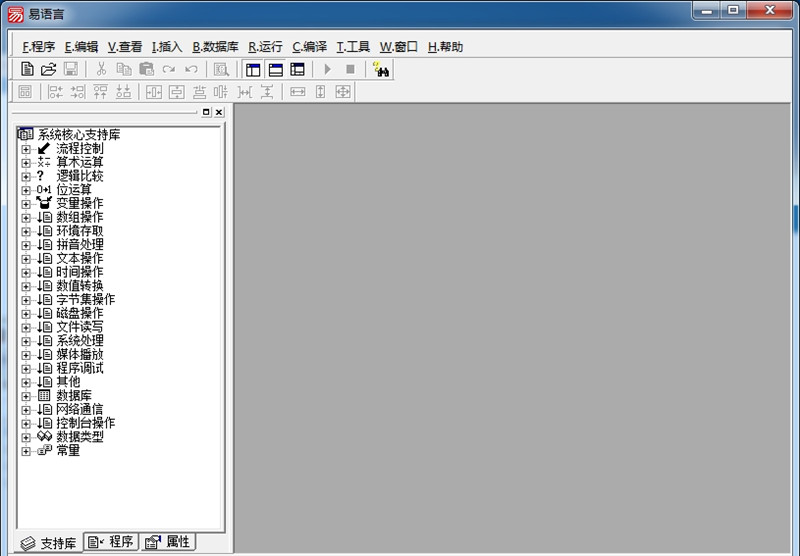Open the W.窗口 menu

pyautogui.click(x=398, y=47)
